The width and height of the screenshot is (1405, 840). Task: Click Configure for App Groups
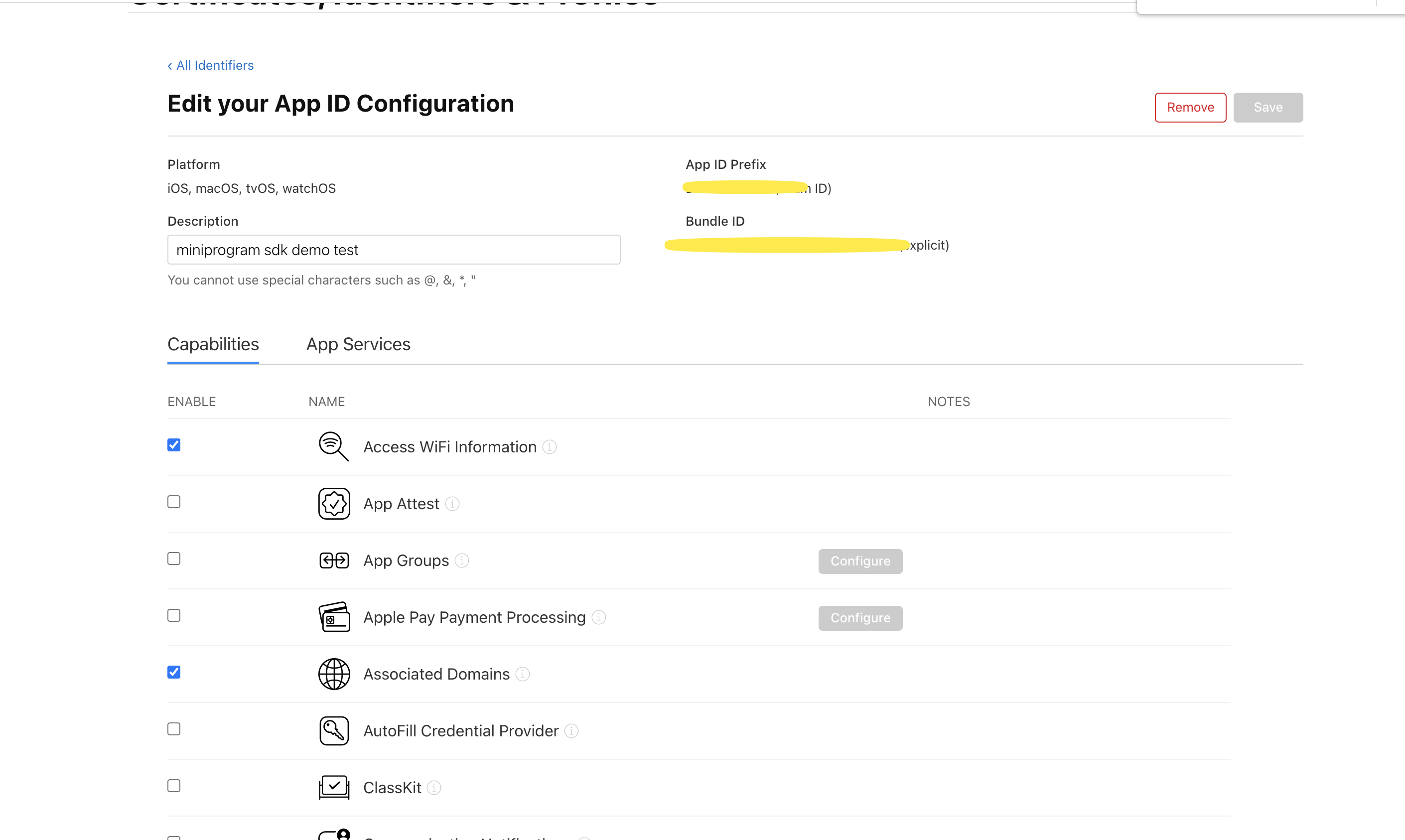click(x=860, y=561)
